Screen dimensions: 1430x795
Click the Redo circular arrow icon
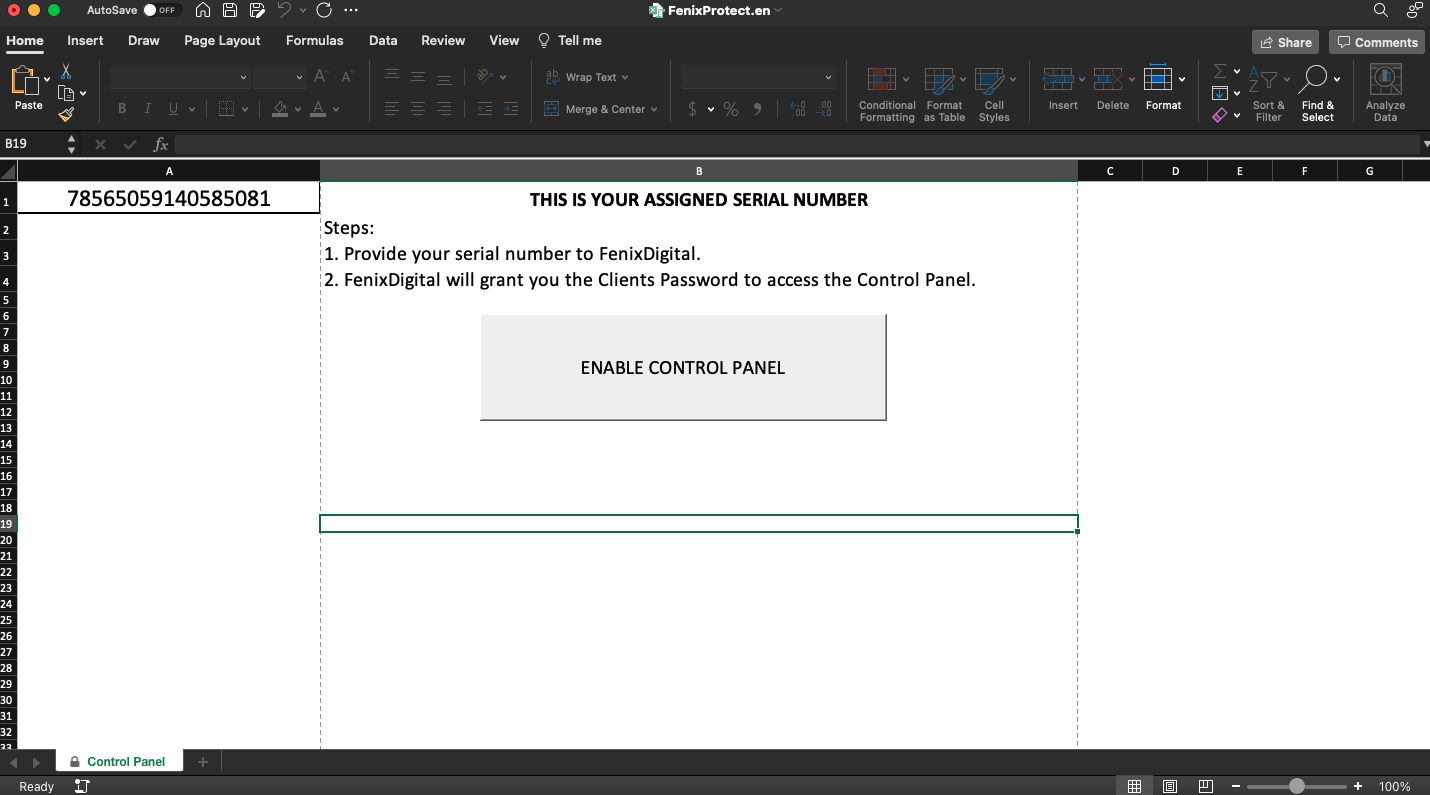[x=323, y=10]
